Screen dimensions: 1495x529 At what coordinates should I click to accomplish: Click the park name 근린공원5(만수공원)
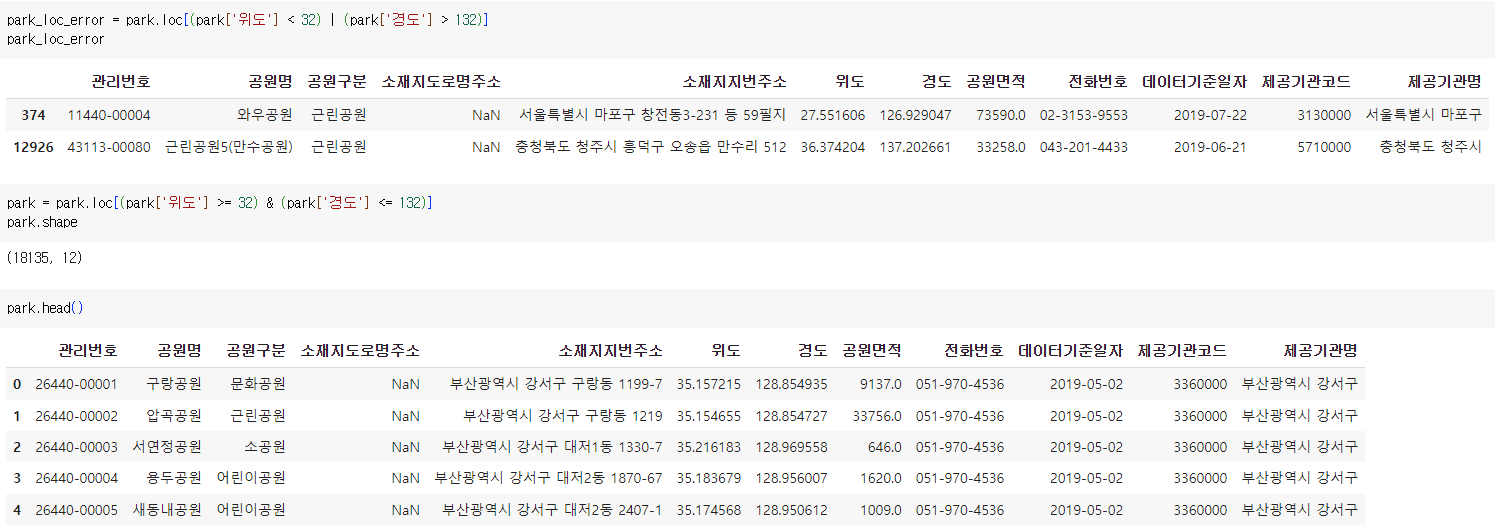[x=229, y=147]
